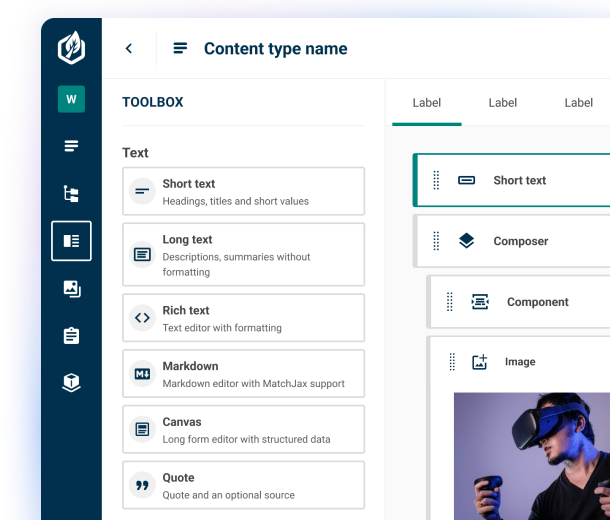The width and height of the screenshot is (610, 520).
Task: Click the Markdown M↓ icon
Action: (142, 374)
